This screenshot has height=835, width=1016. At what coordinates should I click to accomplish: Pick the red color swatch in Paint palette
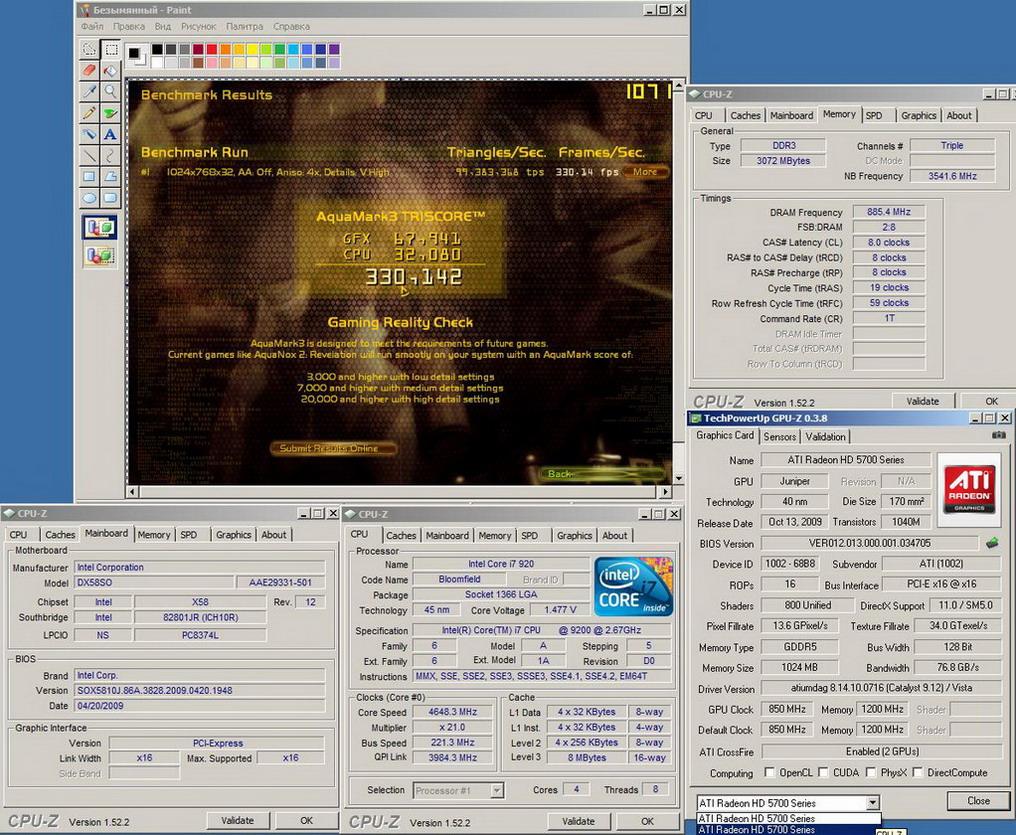tap(212, 49)
